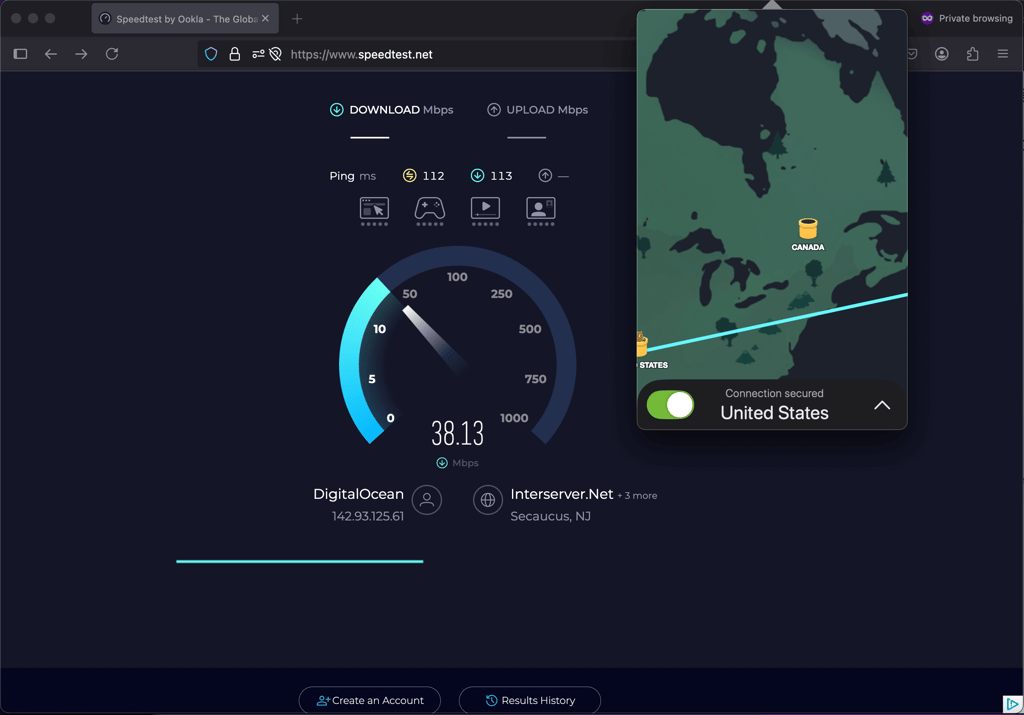This screenshot has height=715, width=1024.
Task: Click the Interserver.Net server name
Action: tap(562, 494)
